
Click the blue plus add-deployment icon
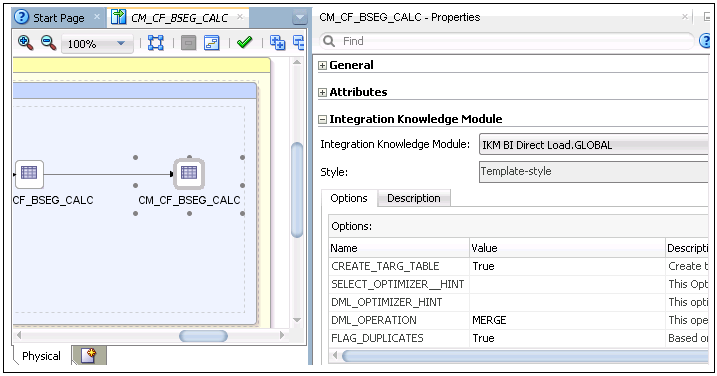pyautogui.click(x=277, y=43)
